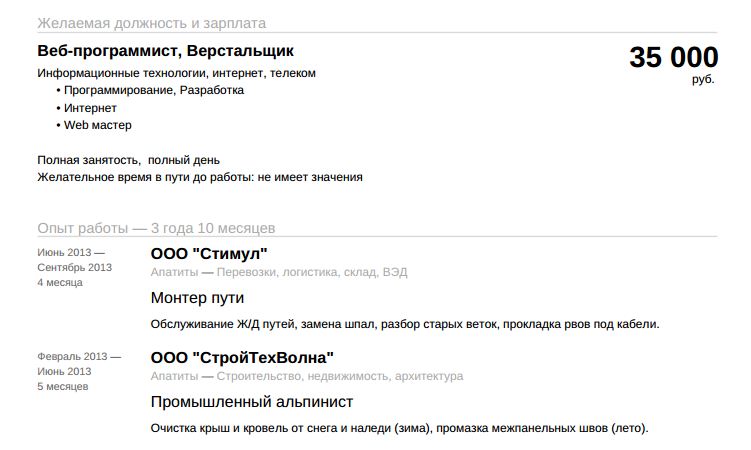Click the "Желательное время в пути до работы" line
The height and width of the screenshot is (450, 751).
tap(200, 177)
